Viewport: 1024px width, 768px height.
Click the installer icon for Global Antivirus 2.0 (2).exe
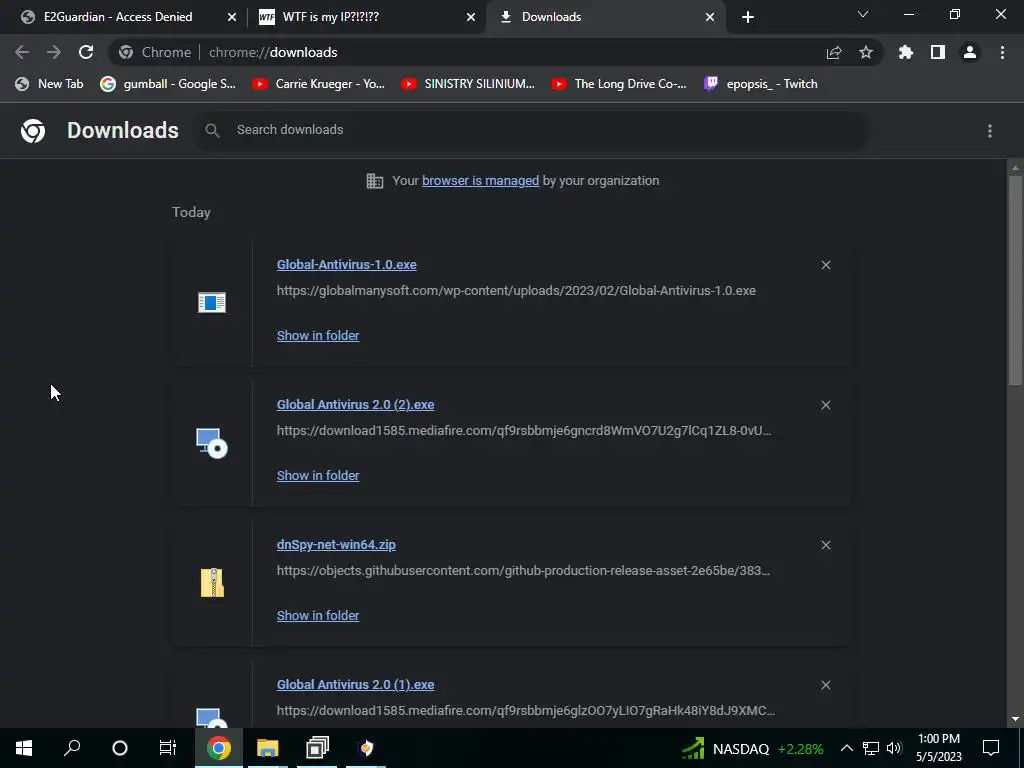coord(212,443)
